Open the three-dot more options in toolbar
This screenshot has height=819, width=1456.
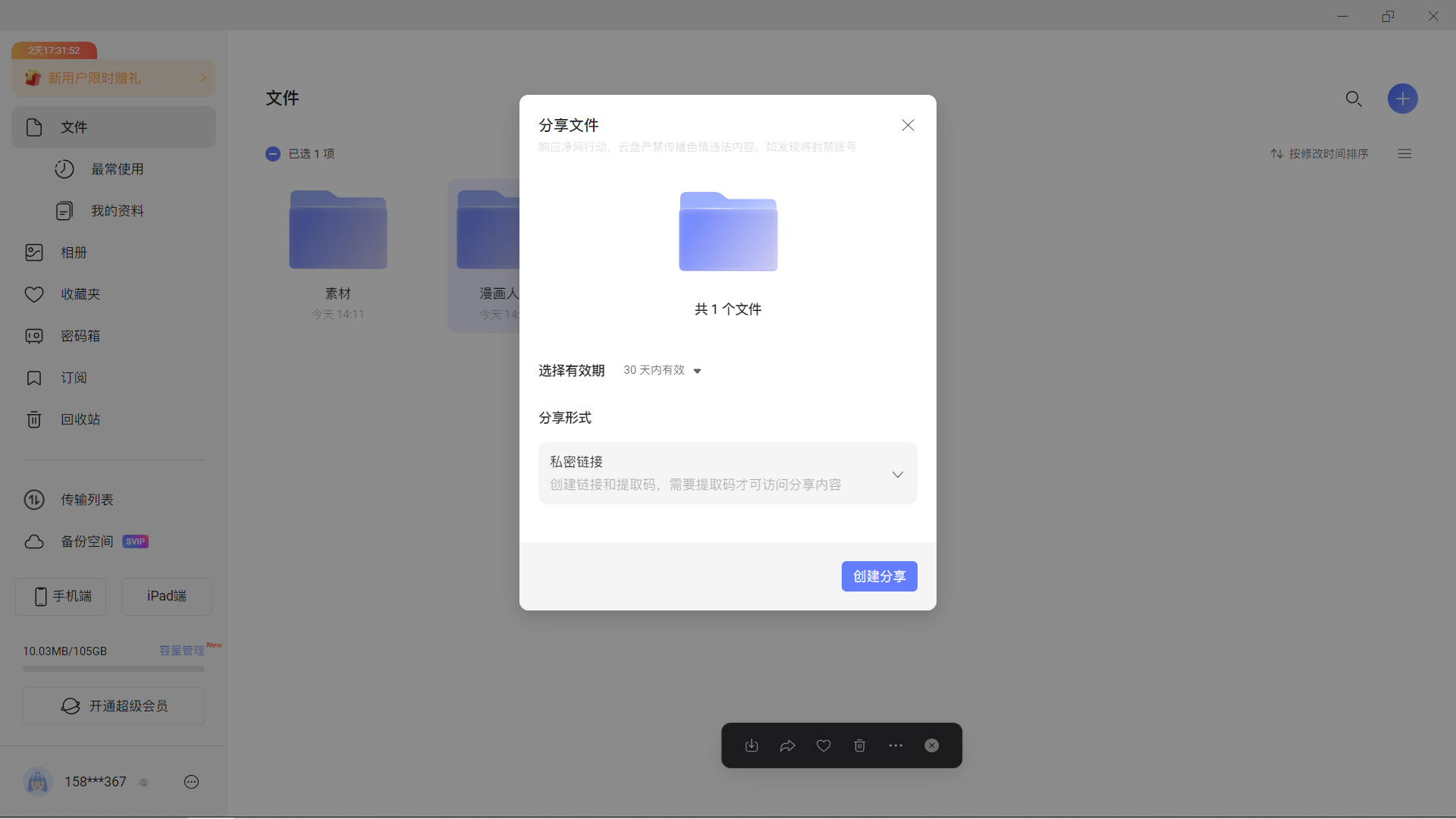(x=896, y=745)
